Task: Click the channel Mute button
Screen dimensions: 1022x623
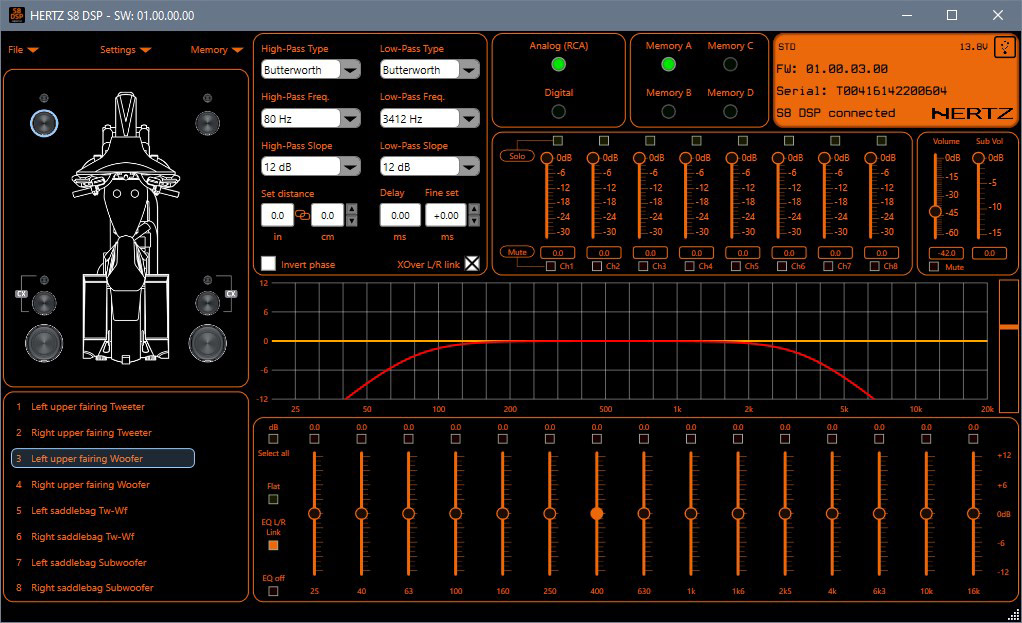Action: 517,252
